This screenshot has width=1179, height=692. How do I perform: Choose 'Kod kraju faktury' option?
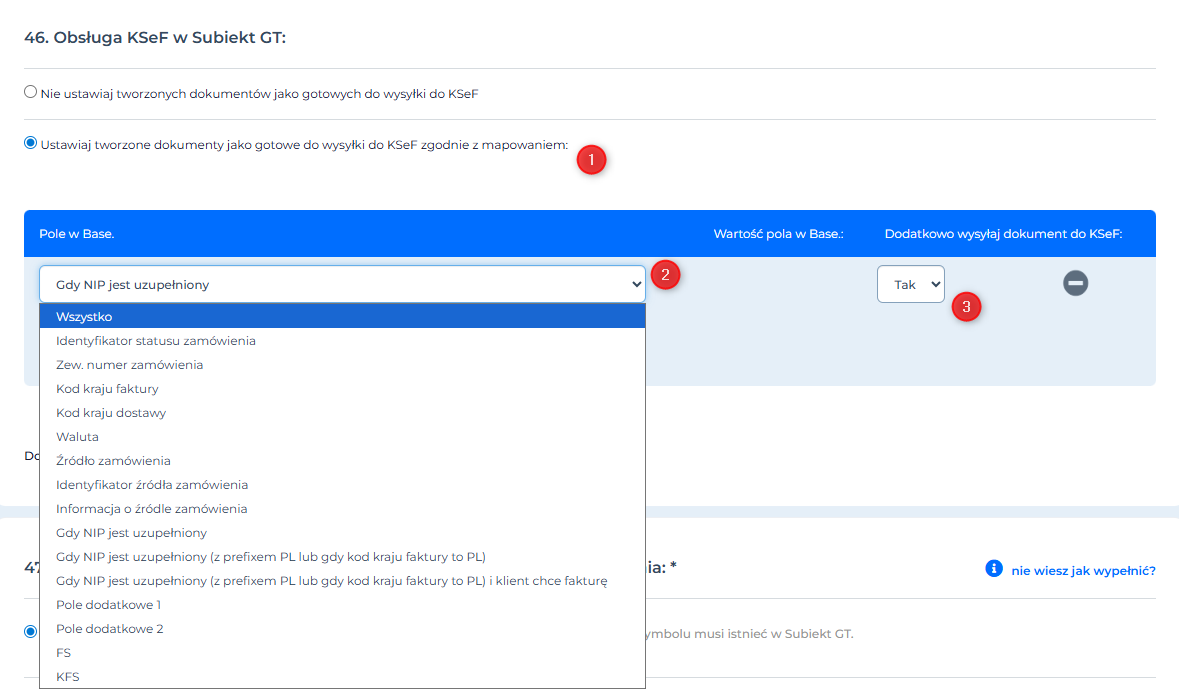pyautogui.click(x=342, y=389)
